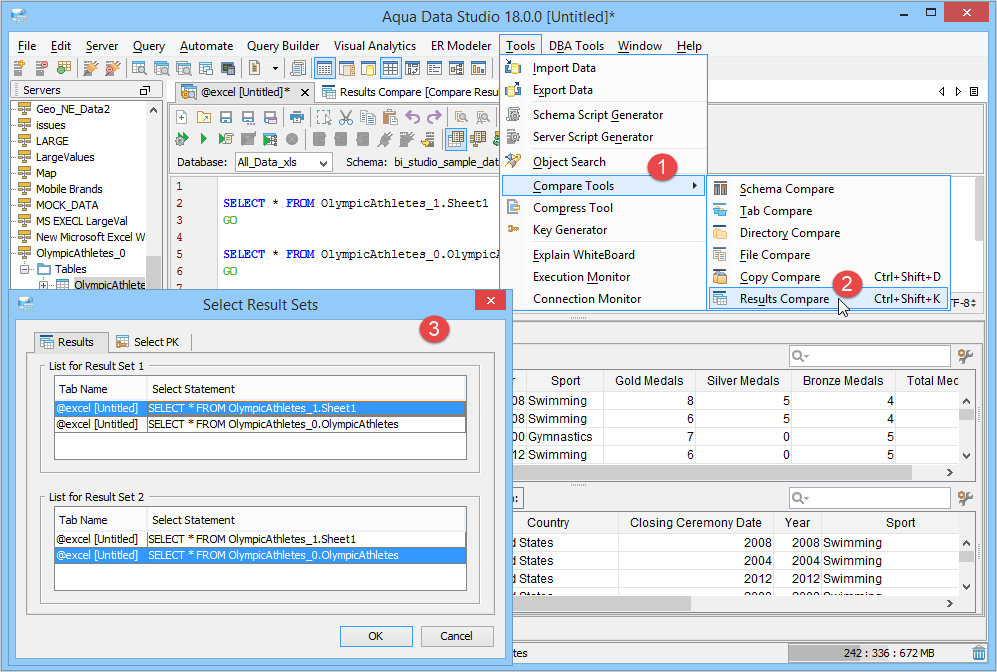Close the @excel [Untitled] tab with X
The image size is (997, 672).
point(305,92)
